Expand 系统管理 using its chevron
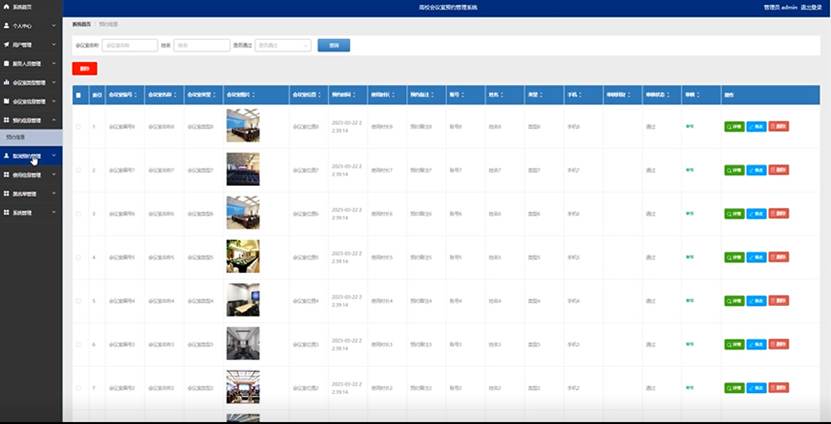Viewport: 831px width, 424px height. [x=54, y=212]
